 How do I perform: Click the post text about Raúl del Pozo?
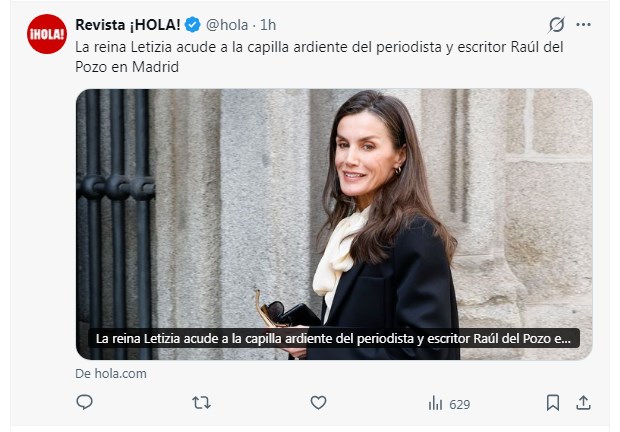point(319,57)
